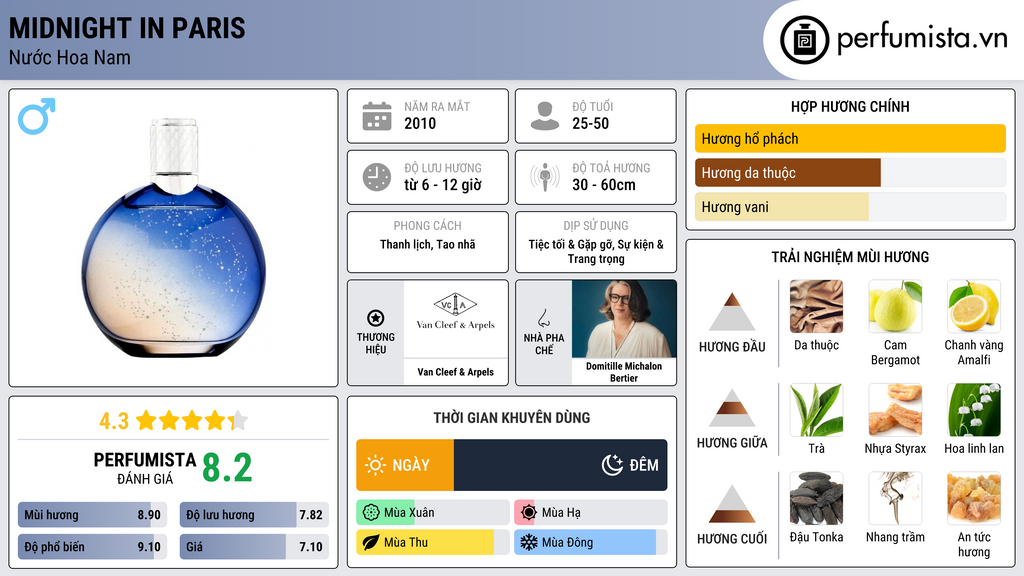Click the Nước Hoa Nam subtitle
Screen dimensions: 1024x576
[x=70, y=58]
